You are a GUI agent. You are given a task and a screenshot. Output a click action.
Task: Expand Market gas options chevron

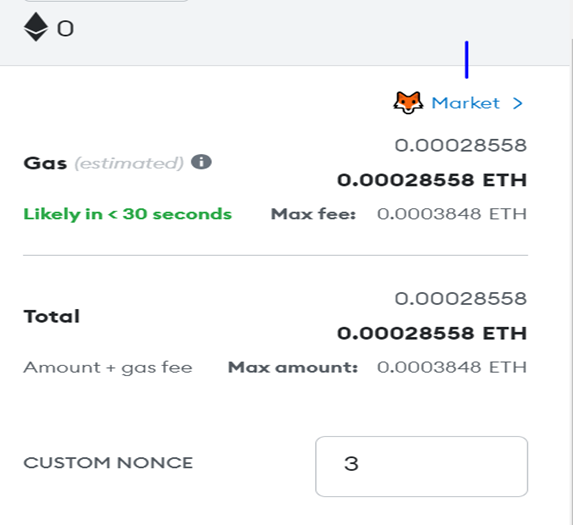click(x=517, y=103)
